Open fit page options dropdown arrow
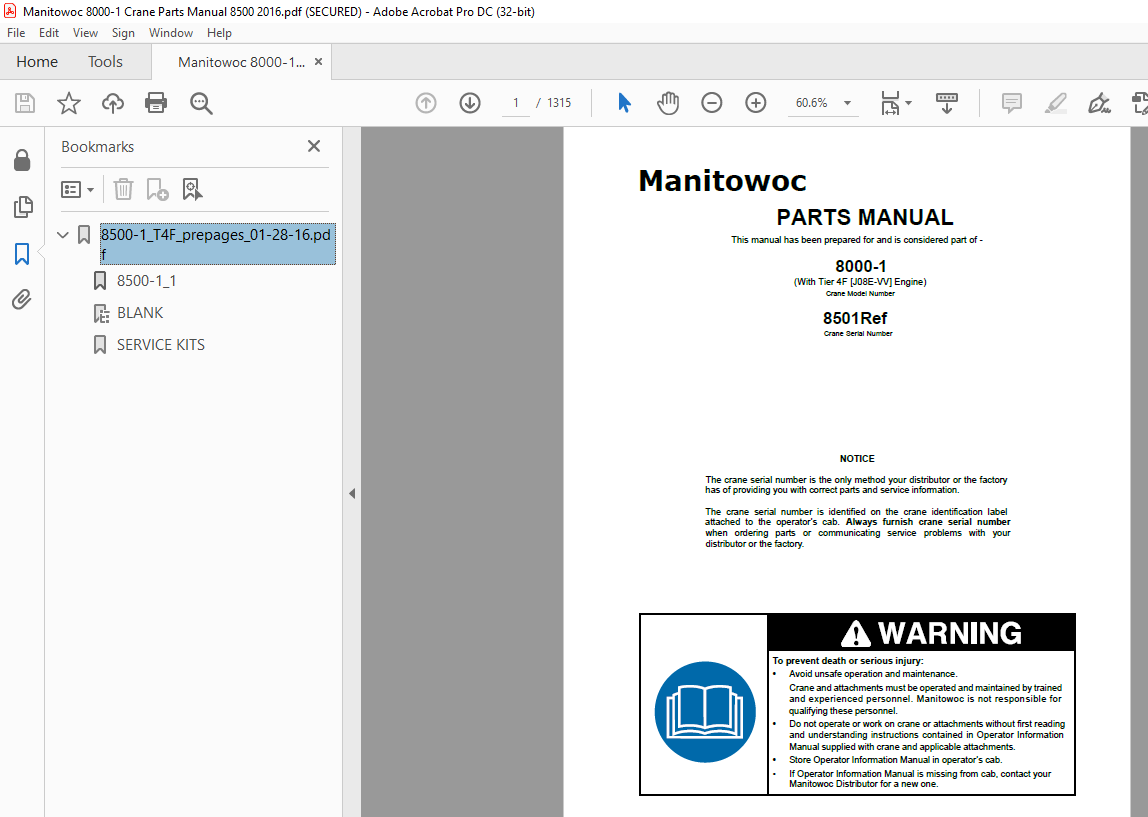Screen dimensions: 1148x817 (909, 103)
